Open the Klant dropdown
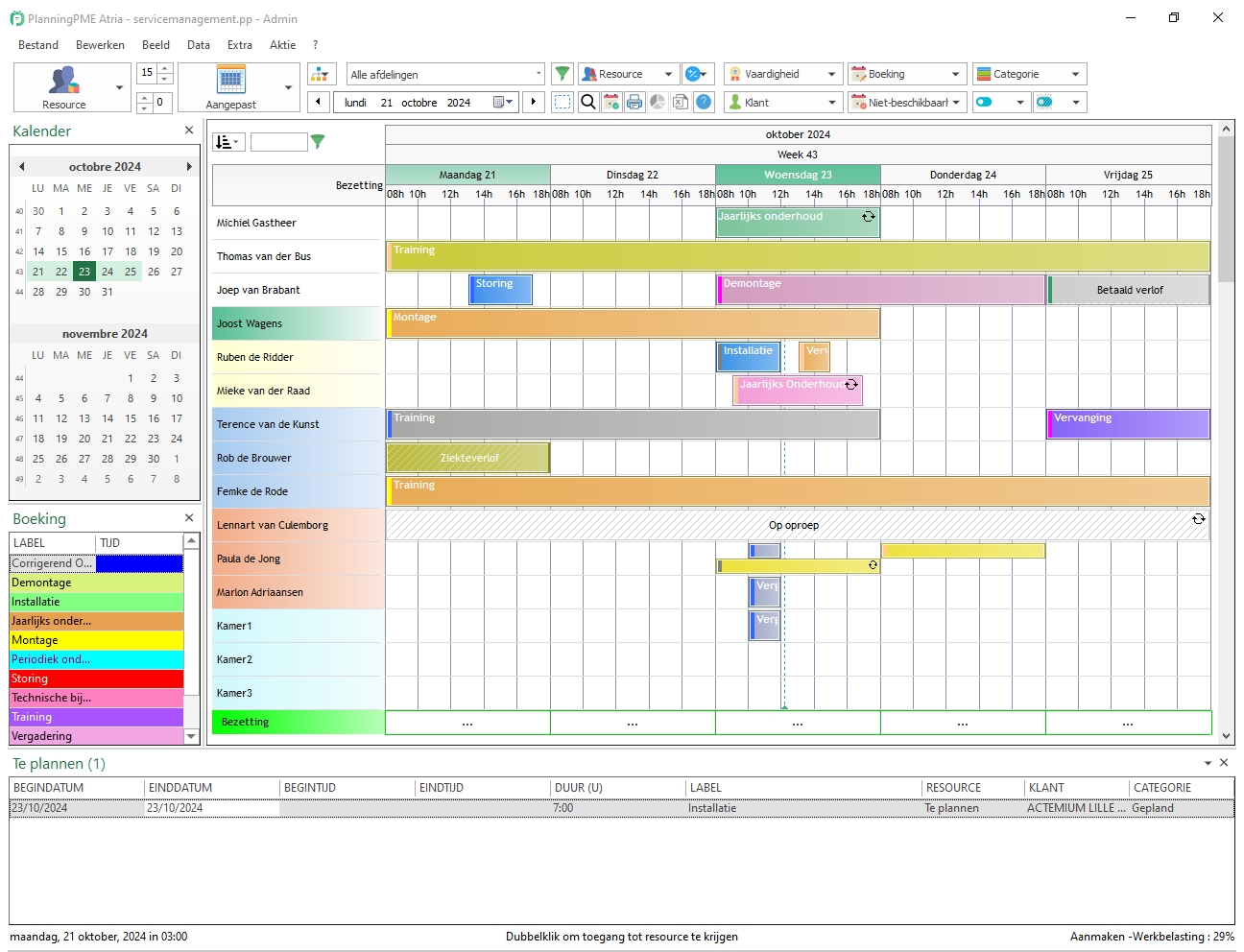The width and height of the screenshot is (1244, 952). (782, 102)
